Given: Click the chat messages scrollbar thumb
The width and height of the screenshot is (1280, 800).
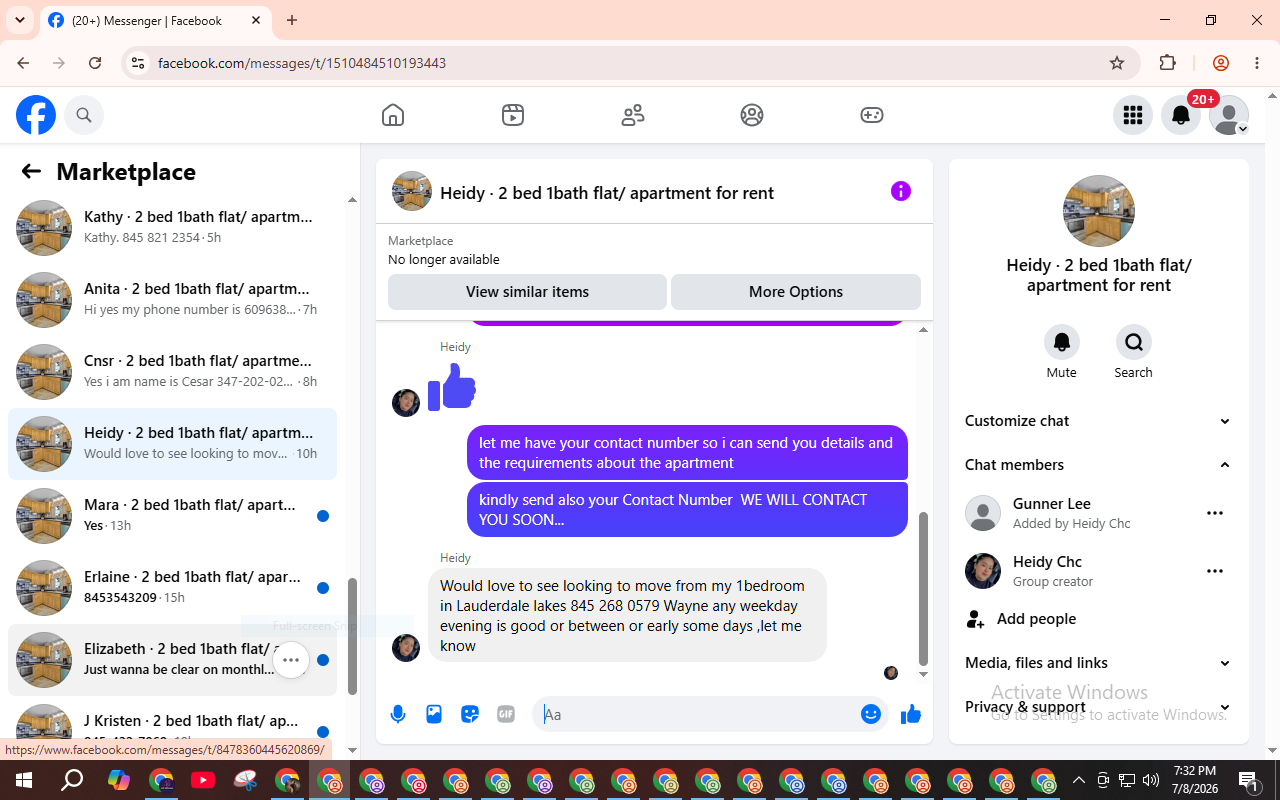Looking at the screenshot, I should [923, 589].
